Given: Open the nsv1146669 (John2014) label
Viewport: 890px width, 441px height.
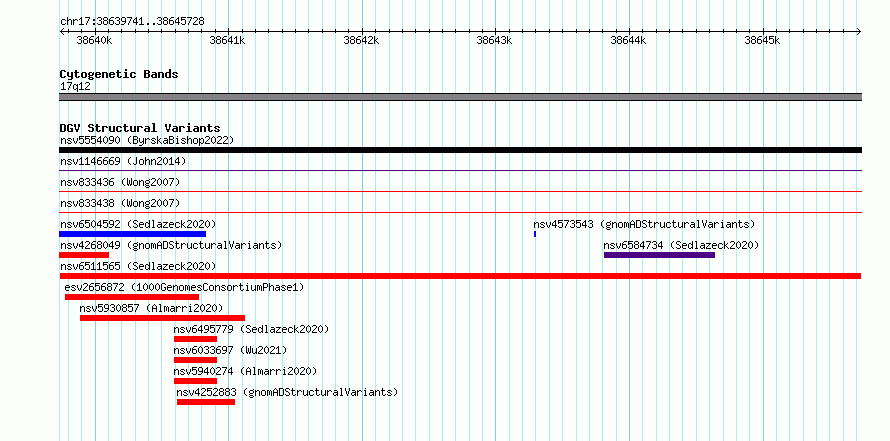Looking at the screenshot, I should pos(123,161).
